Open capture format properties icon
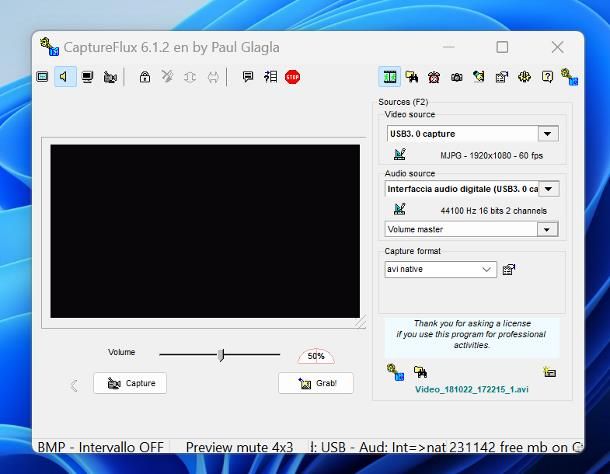Viewport: 610px width, 474px height. click(x=509, y=269)
